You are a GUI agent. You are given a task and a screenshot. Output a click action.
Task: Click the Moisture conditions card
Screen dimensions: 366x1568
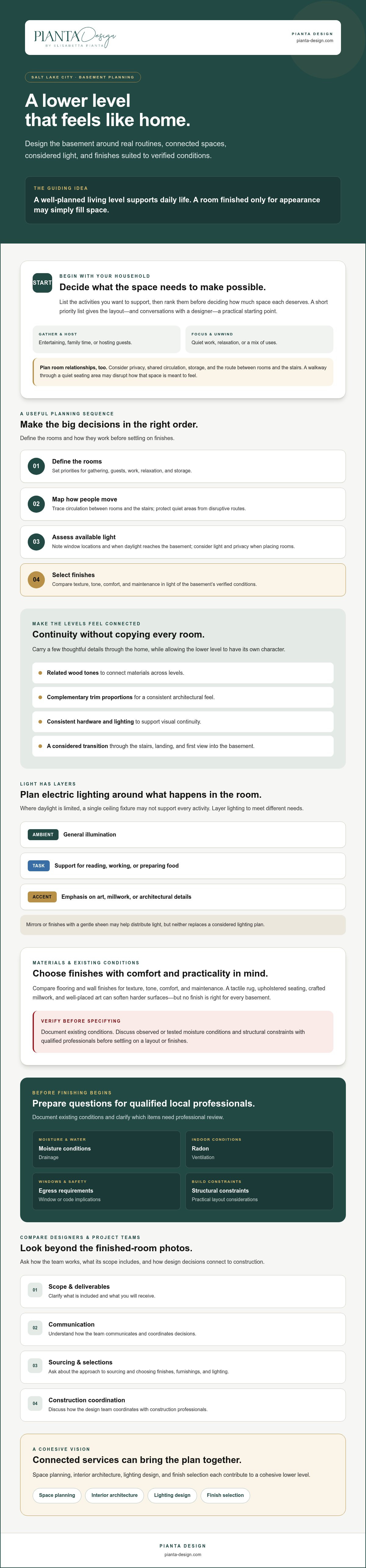(106, 1149)
